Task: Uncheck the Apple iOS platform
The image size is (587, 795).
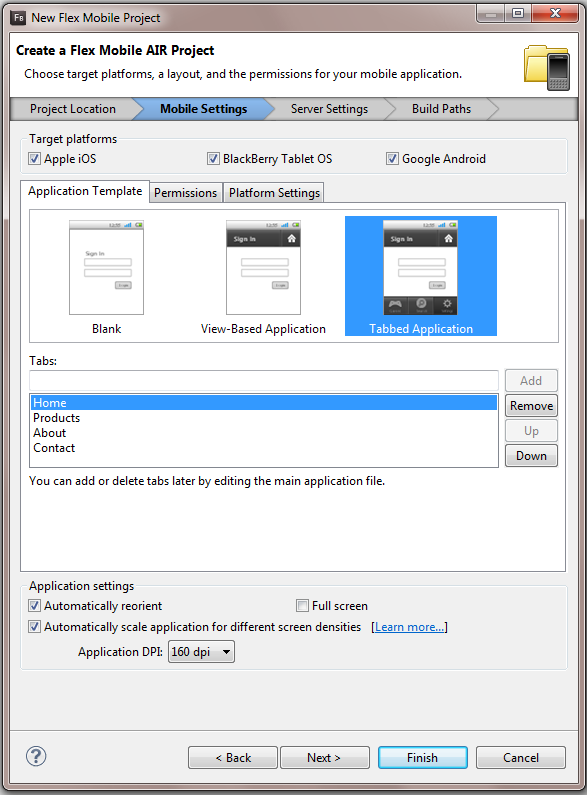Action: pos(34,159)
